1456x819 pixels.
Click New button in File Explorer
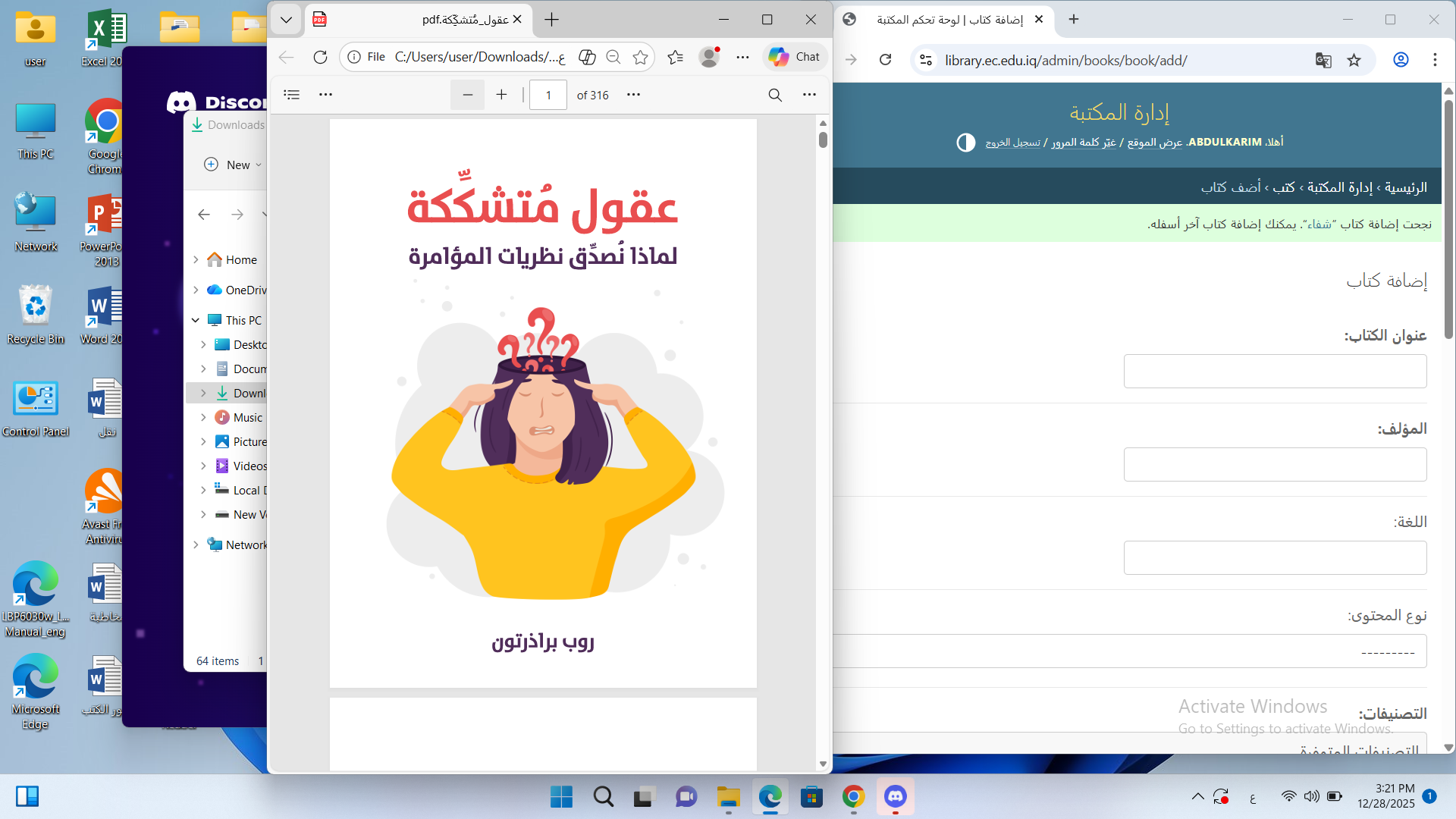232,165
